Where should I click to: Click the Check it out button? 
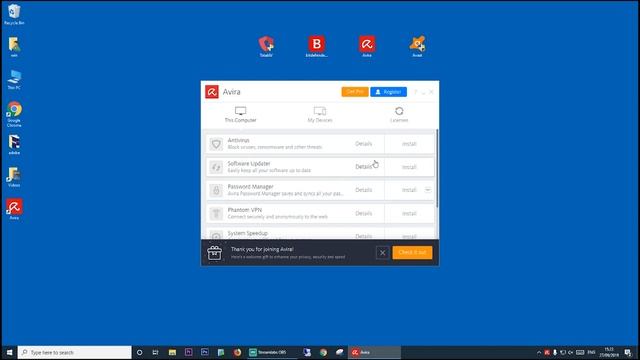click(412, 253)
